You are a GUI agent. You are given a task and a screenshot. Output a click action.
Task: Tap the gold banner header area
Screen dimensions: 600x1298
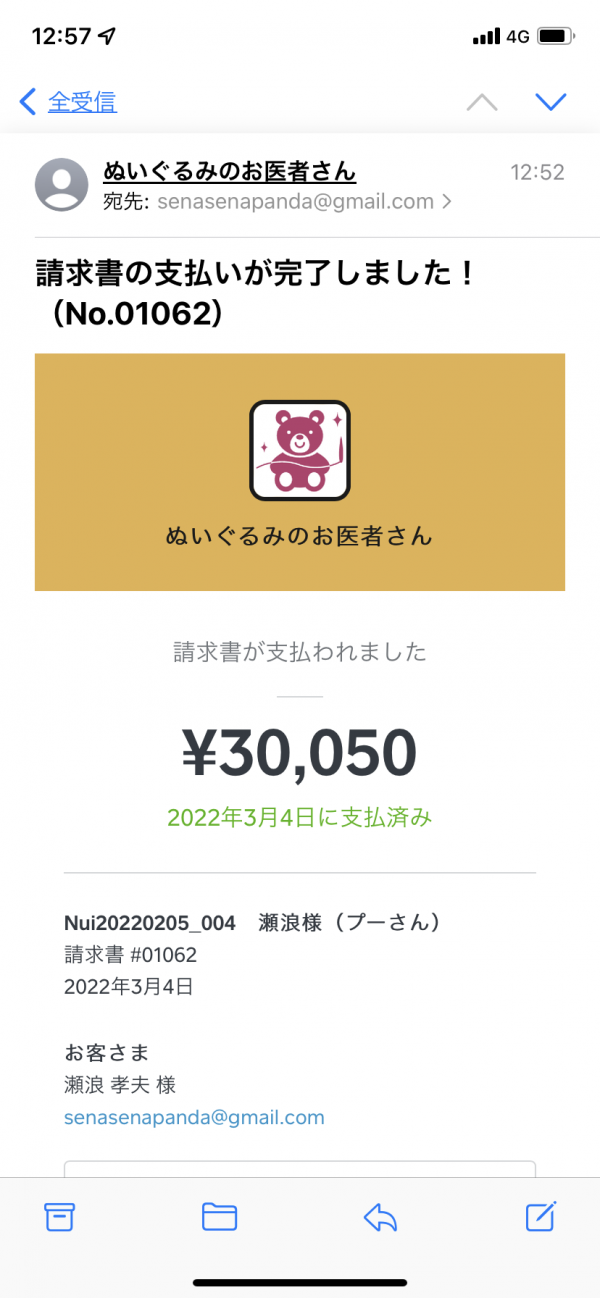tap(300, 472)
